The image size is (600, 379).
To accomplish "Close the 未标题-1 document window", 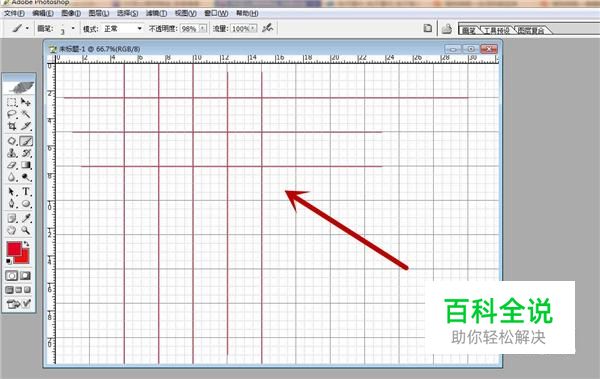I will coord(489,49).
